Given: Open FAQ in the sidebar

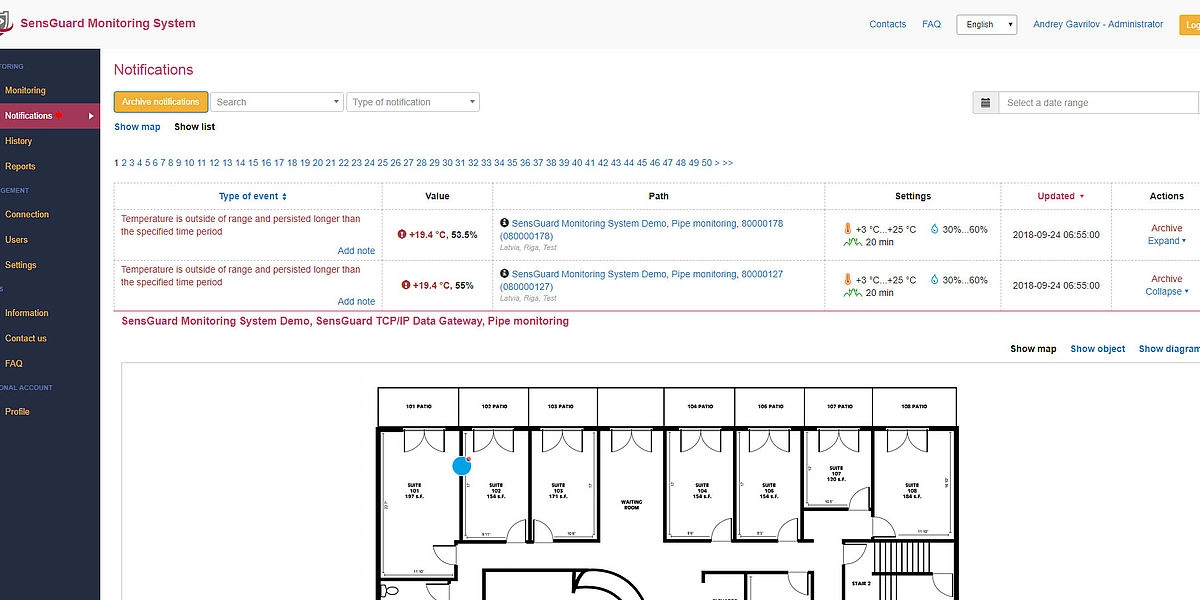Looking at the screenshot, I should 13,364.
